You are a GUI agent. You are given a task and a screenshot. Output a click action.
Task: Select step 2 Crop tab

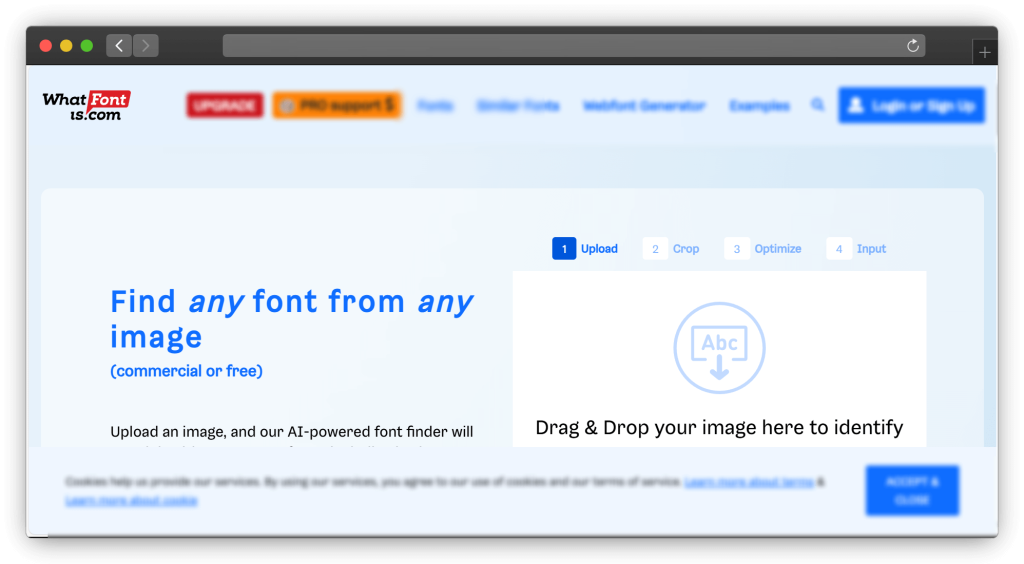[x=672, y=249]
